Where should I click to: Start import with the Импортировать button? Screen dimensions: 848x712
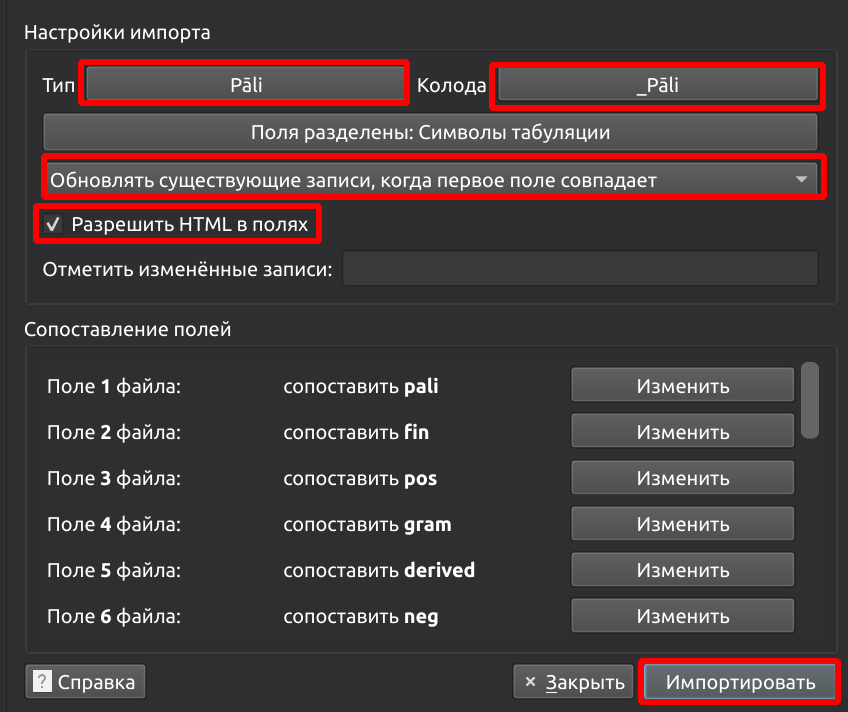[740, 682]
